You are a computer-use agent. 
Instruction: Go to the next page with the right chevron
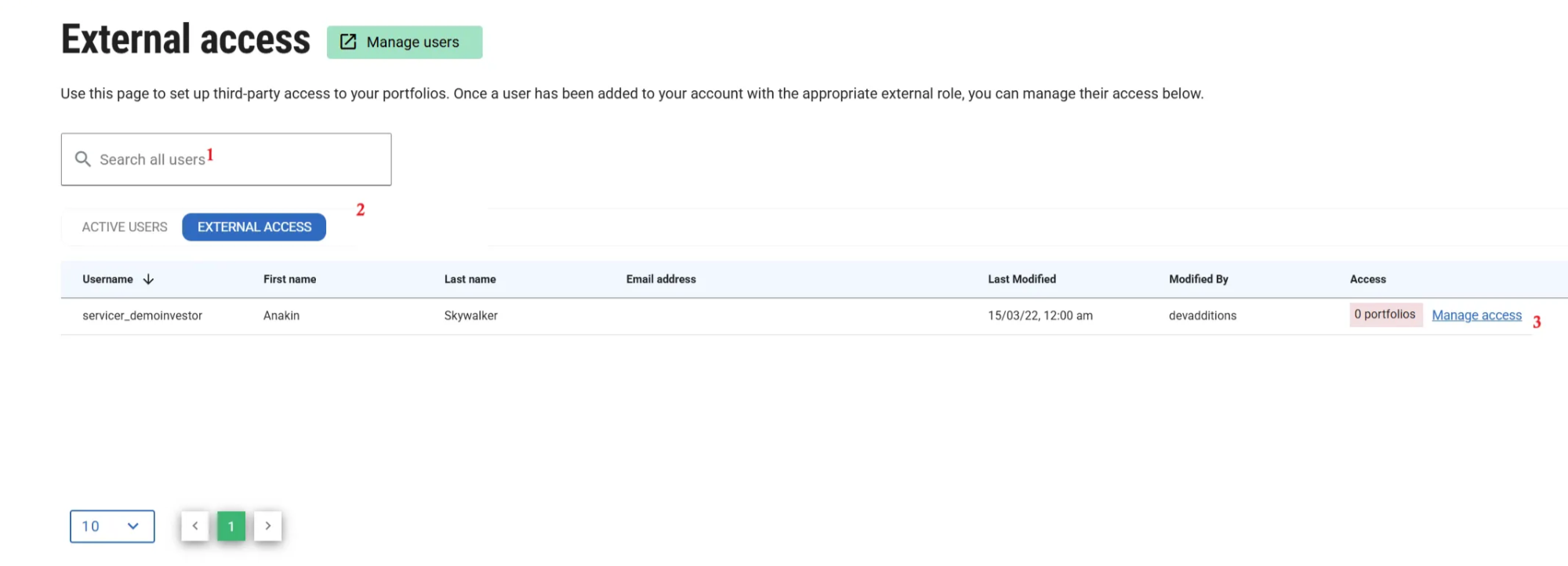coord(268,526)
